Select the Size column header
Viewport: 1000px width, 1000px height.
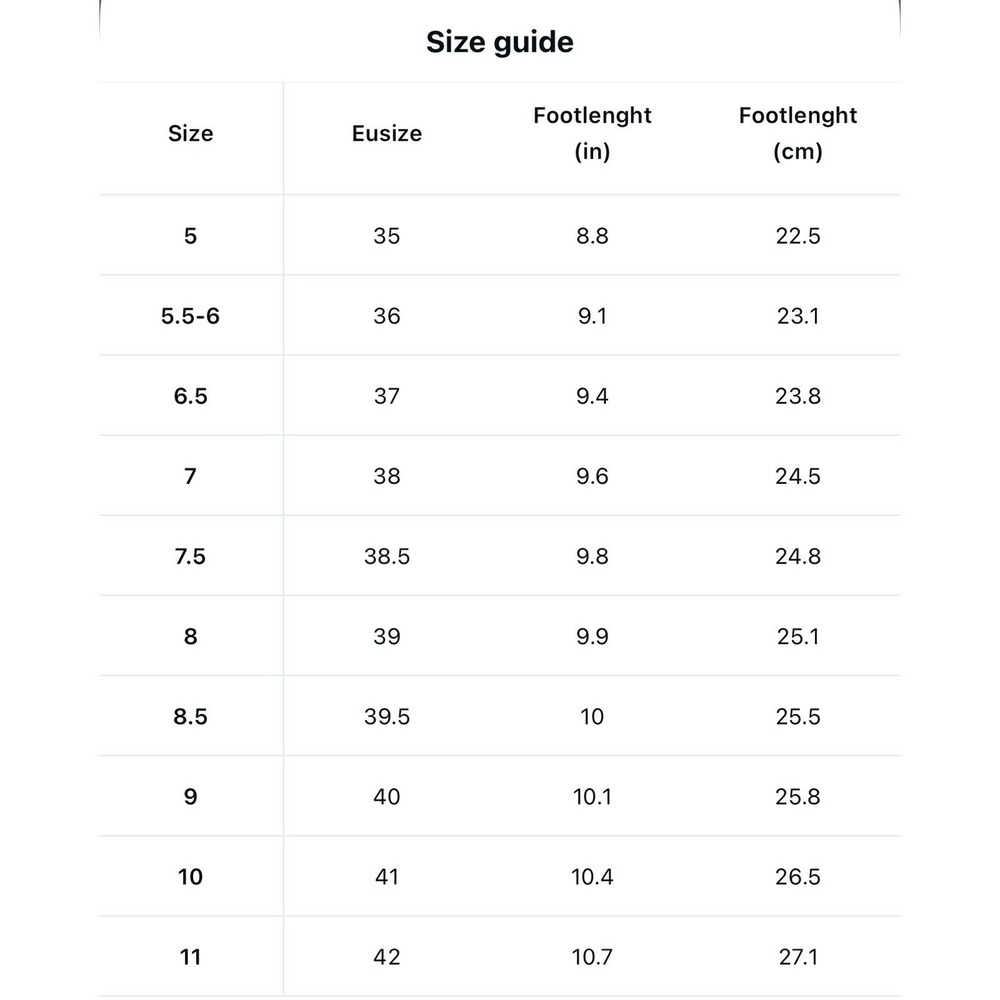coord(191,133)
